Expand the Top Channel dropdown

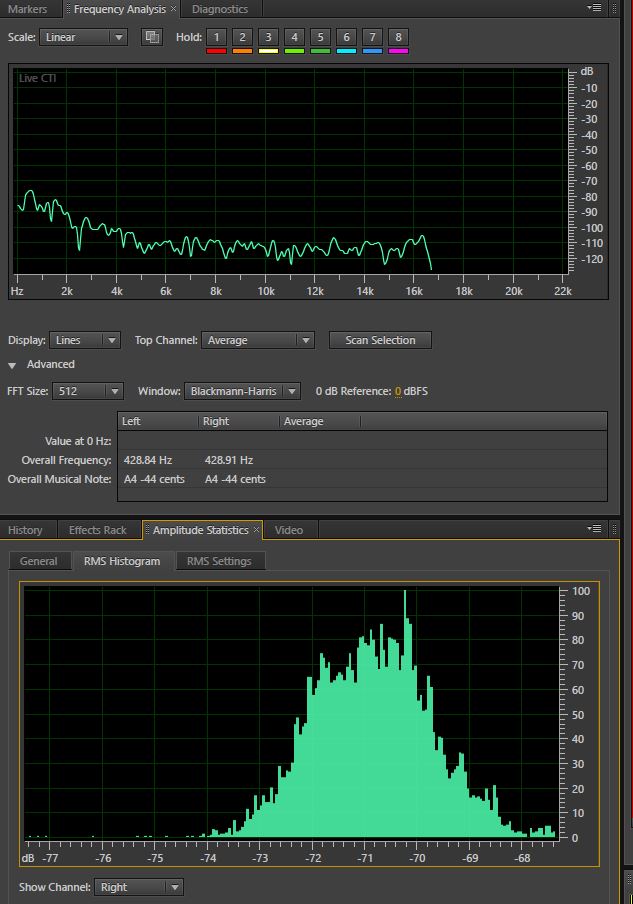point(257,340)
